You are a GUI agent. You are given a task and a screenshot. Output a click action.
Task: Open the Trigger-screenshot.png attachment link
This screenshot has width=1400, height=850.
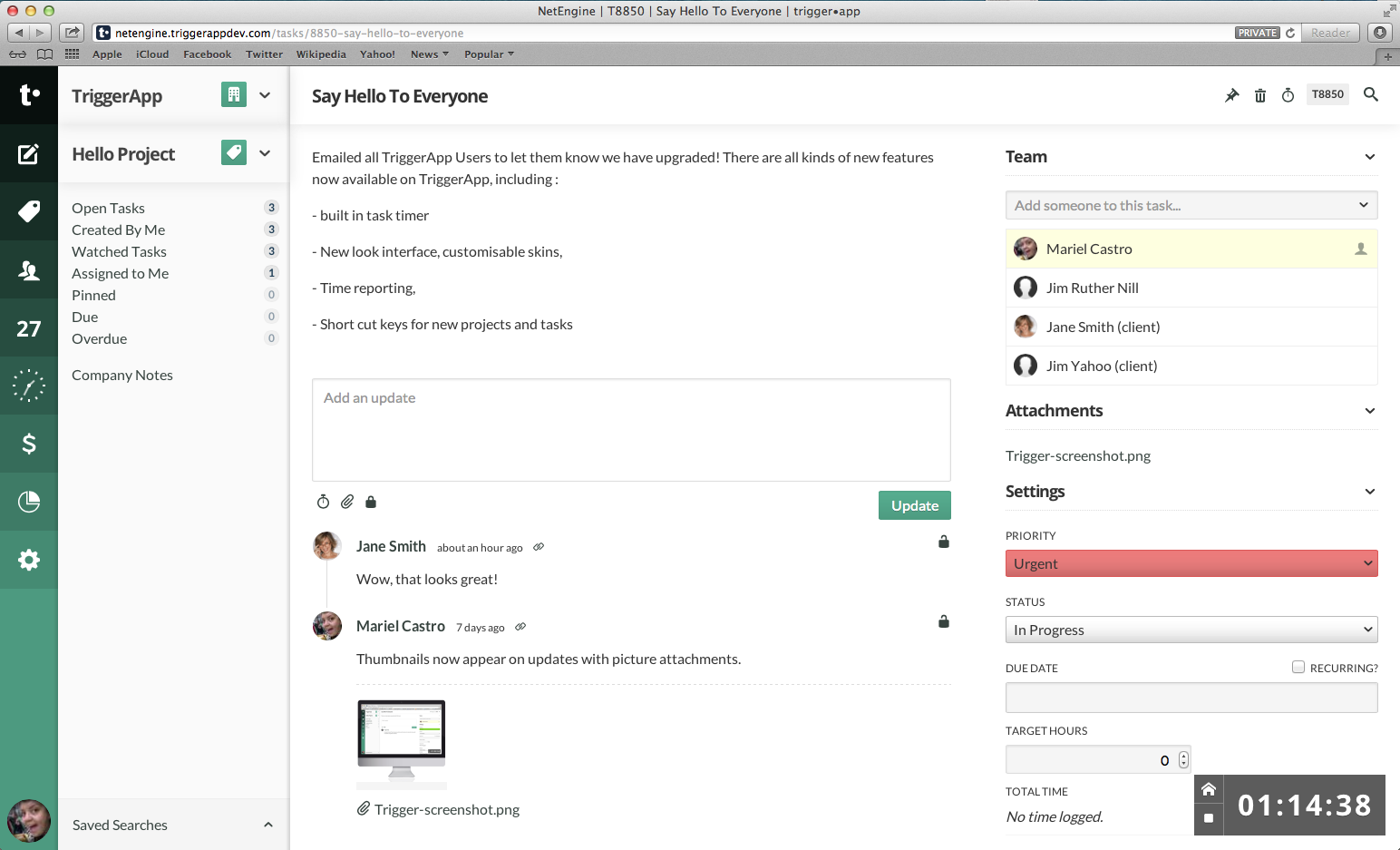click(1077, 455)
